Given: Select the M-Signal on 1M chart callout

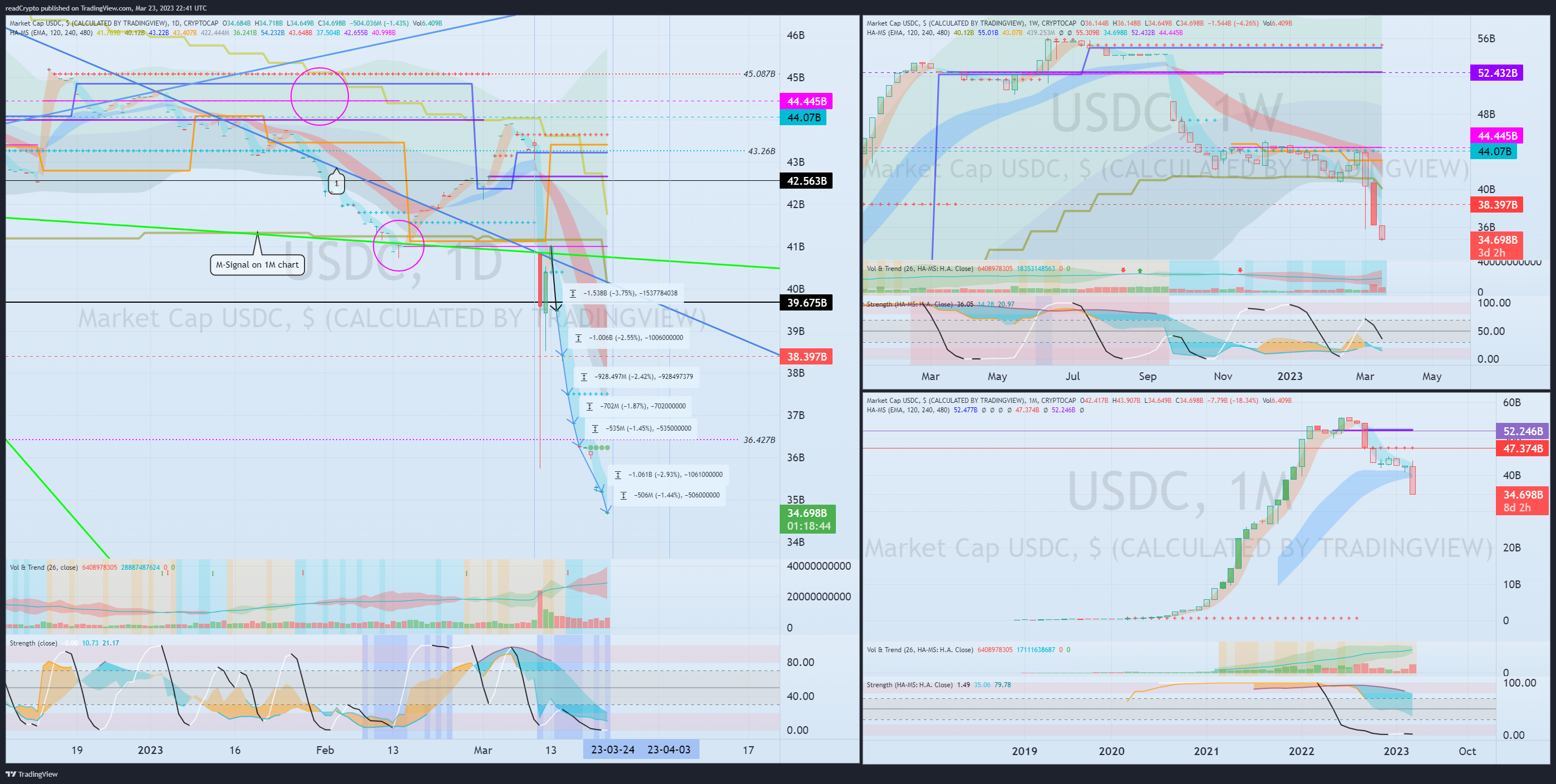Looking at the screenshot, I should (257, 264).
